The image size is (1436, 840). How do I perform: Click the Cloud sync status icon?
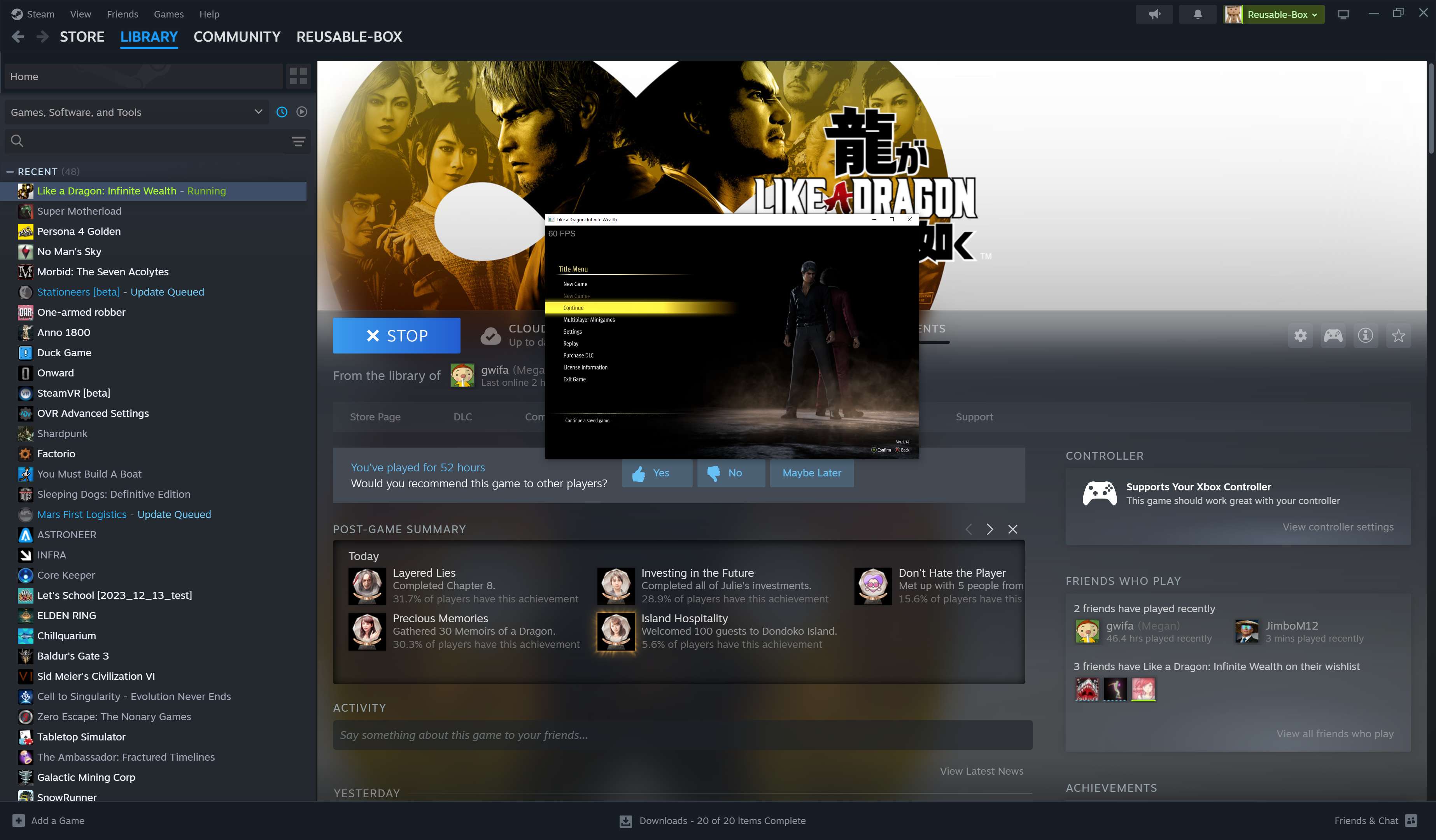[x=490, y=336]
